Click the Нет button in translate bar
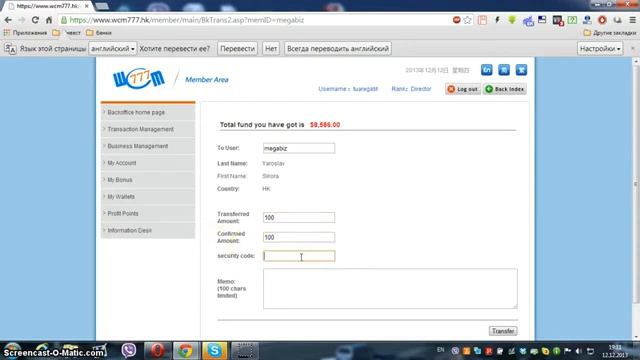The image size is (640, 360). [271, 49]
